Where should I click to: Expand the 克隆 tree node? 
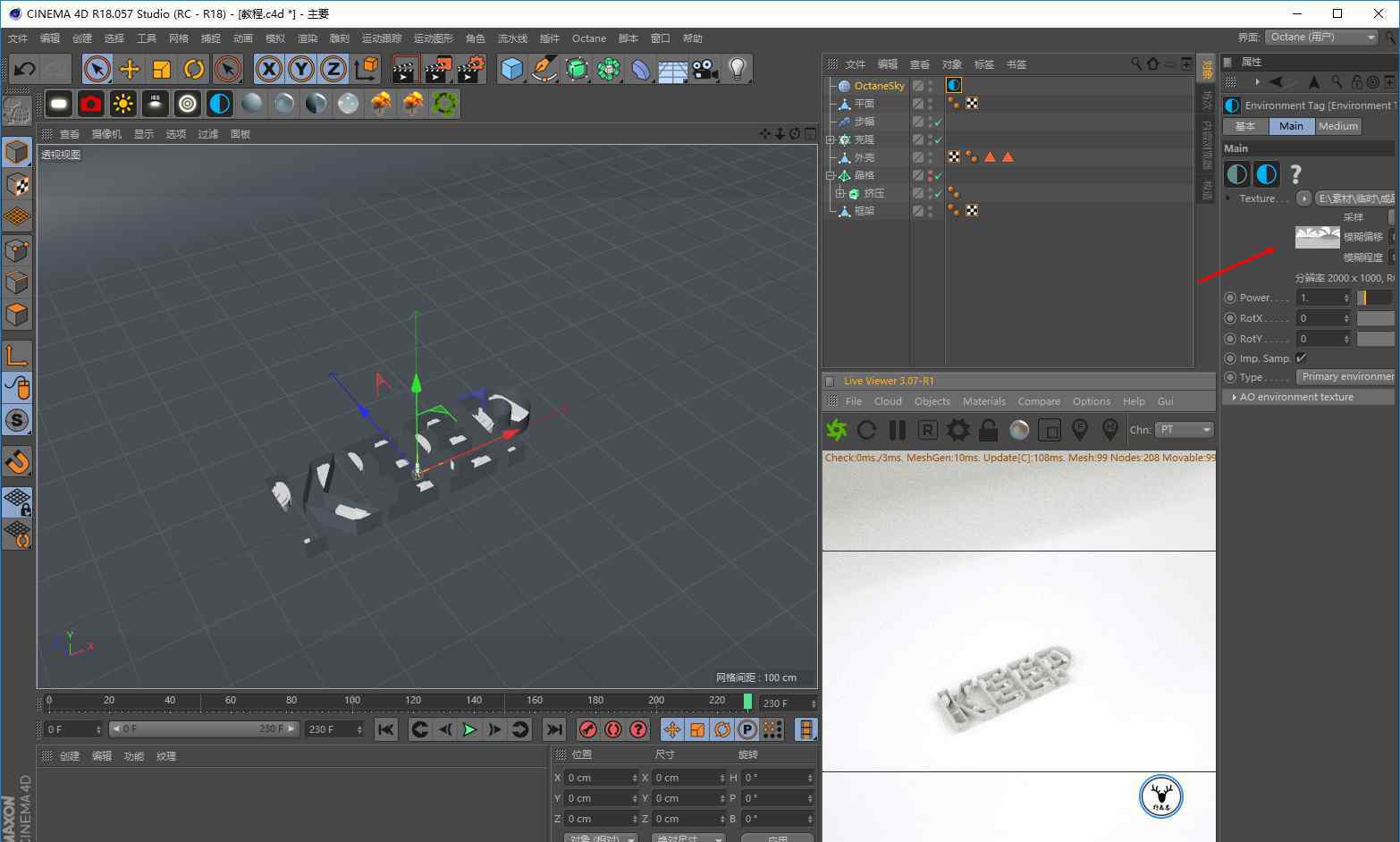(830, 139)
